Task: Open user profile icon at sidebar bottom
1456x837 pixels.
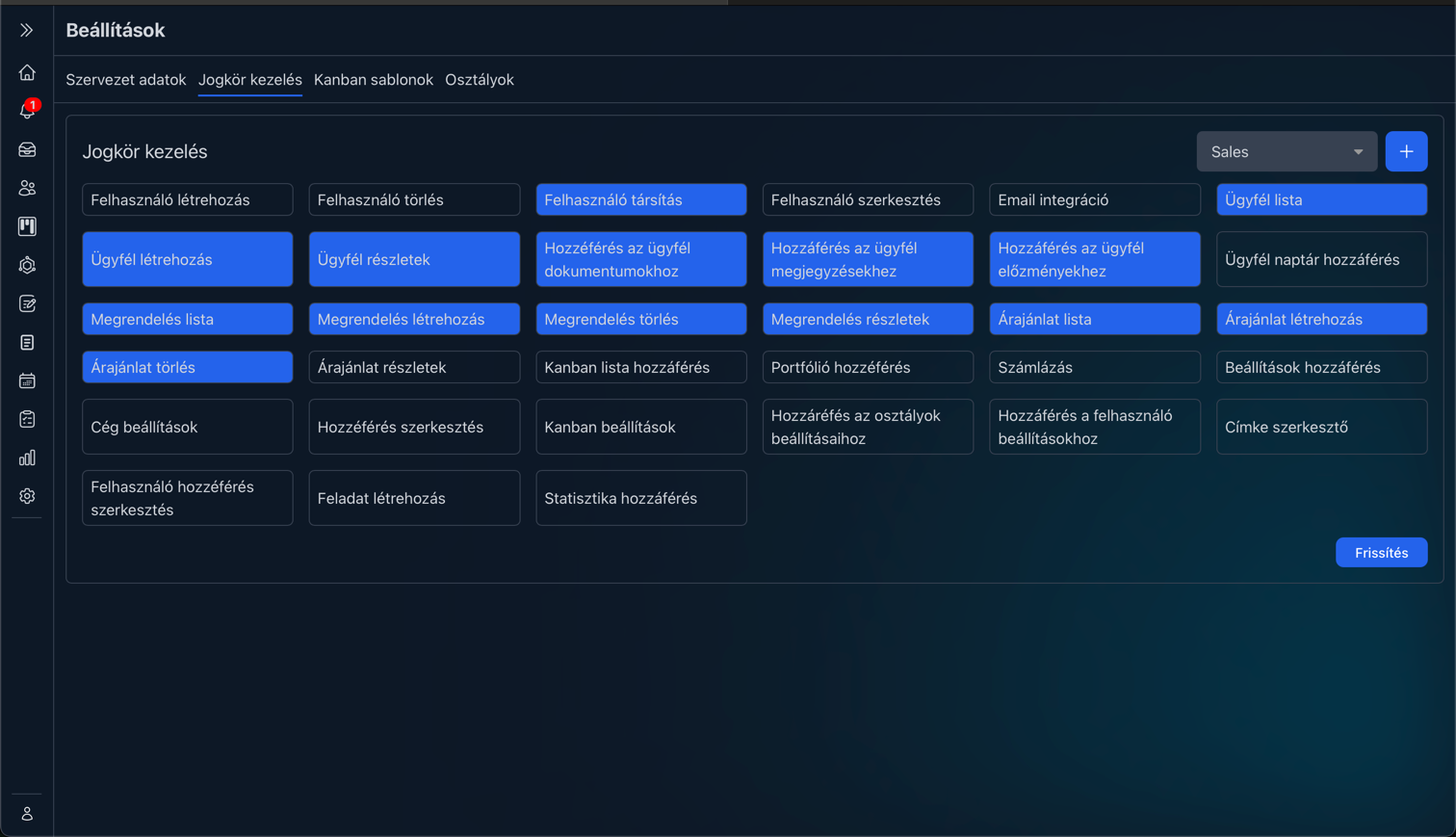Action: tap(27, 814)
